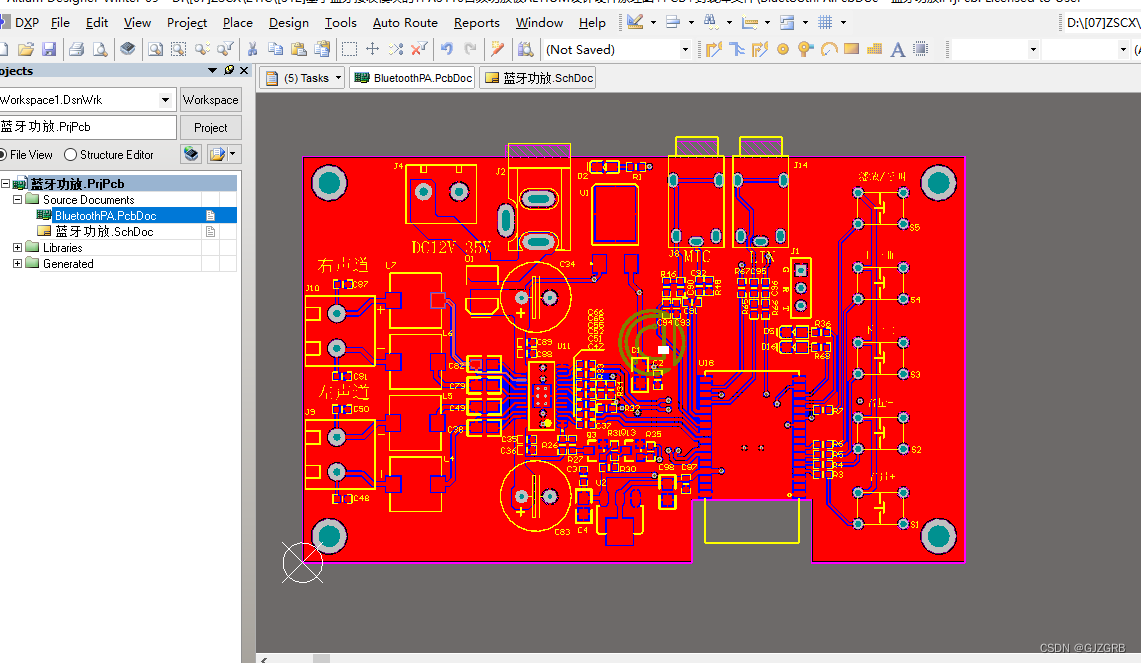Click the snap grid settings icon
1141x663 pixels.
coord(826,22)
